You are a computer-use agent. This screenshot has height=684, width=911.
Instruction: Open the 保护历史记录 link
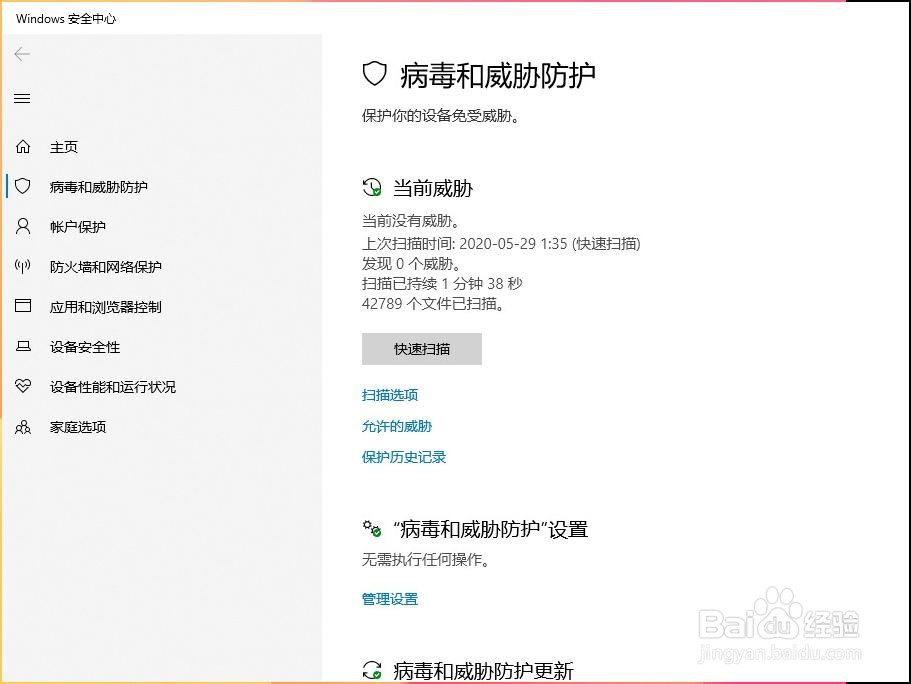coord(404,457)
